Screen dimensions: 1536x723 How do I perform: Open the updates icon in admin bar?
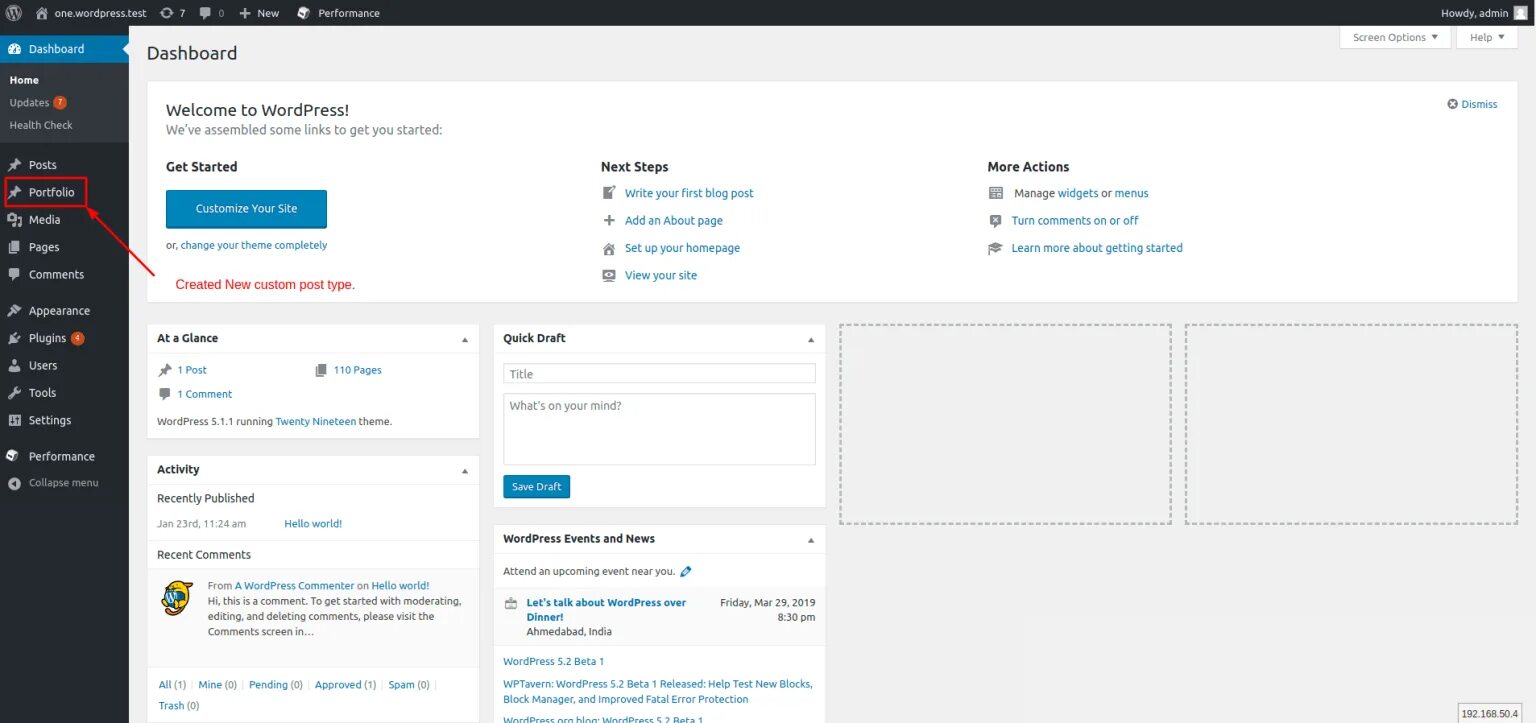point(165,13)
